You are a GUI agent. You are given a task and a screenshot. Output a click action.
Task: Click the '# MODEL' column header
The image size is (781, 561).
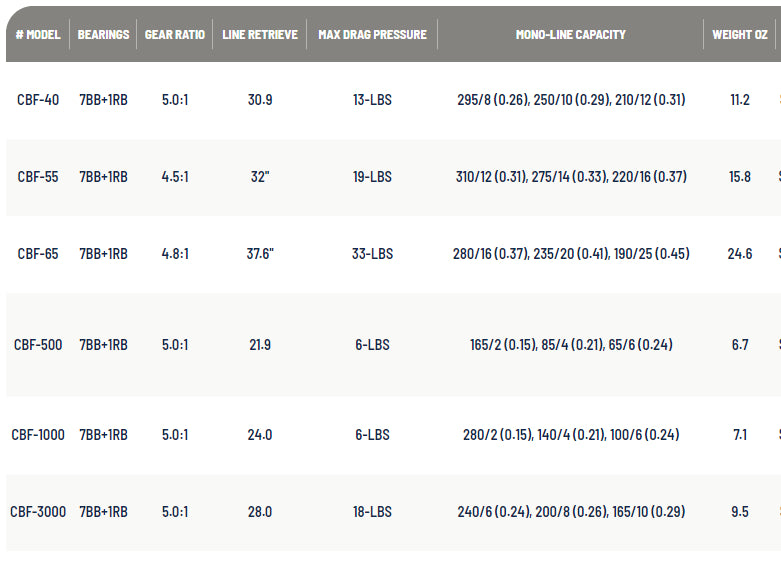point(38,34)
